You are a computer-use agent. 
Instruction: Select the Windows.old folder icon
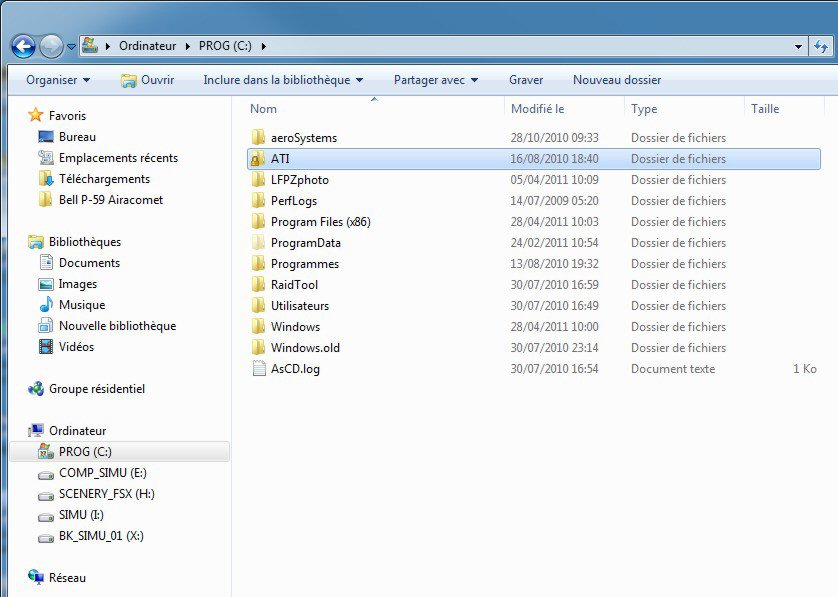[x=258, y=347]
